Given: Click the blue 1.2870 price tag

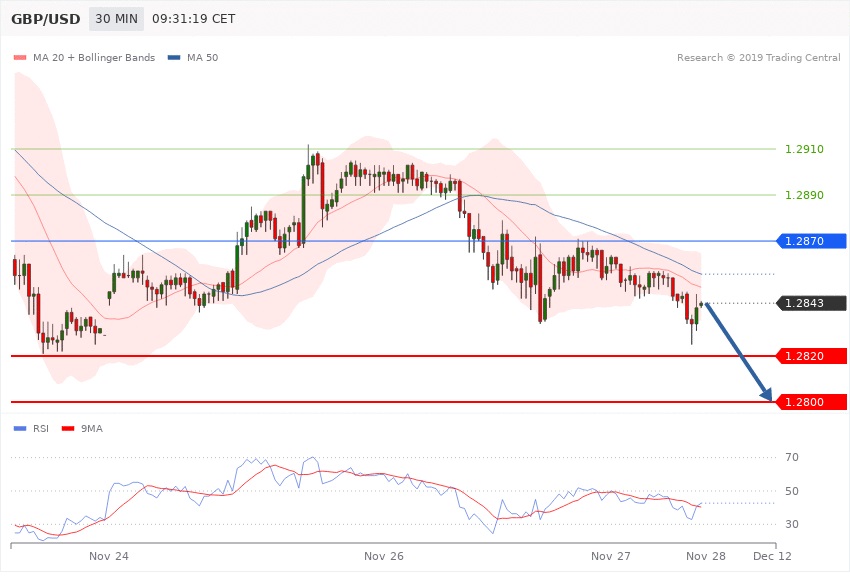Looking at the screenshot, I should pos(811,241).
